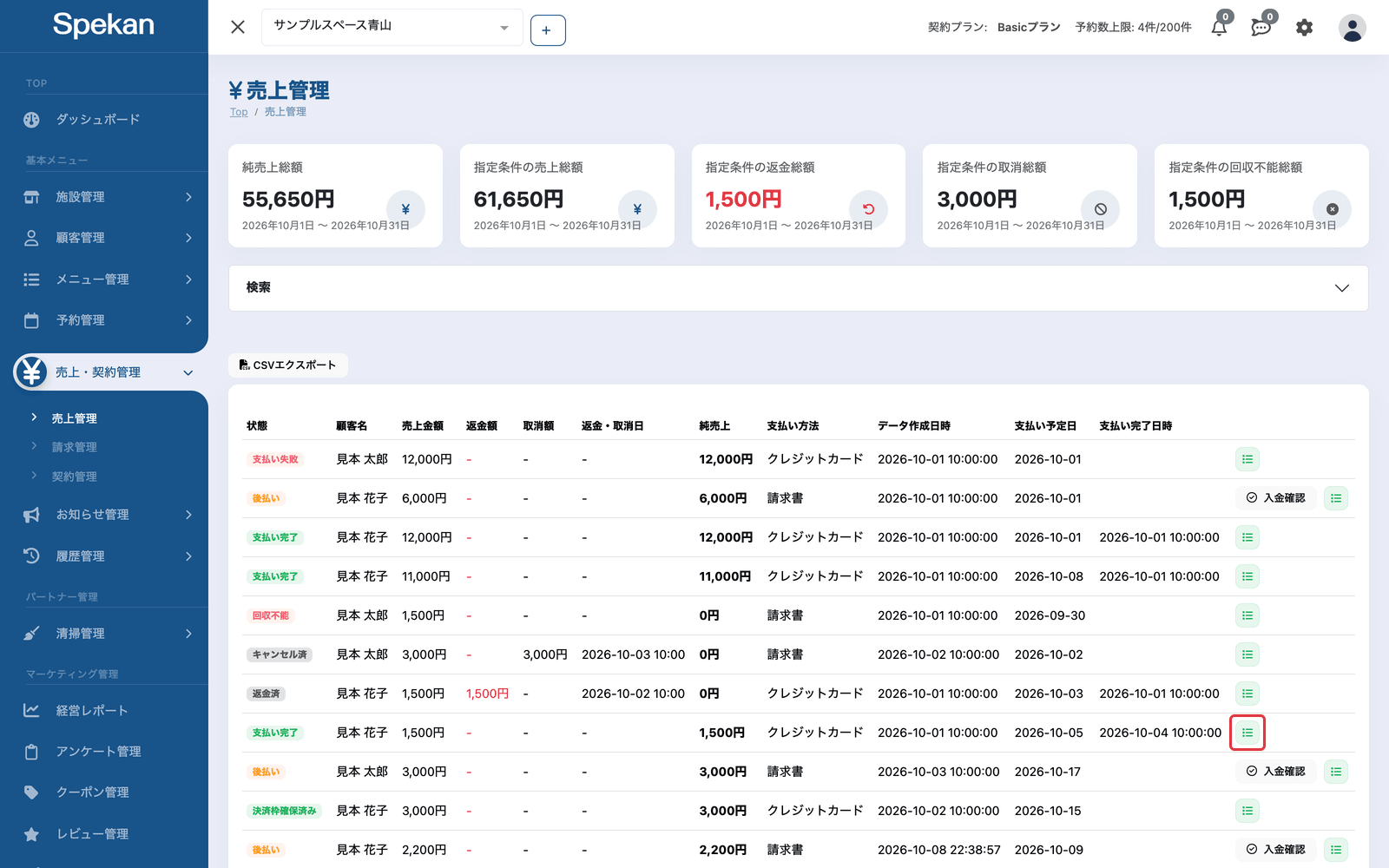Open detail list icon for 回収不能 row

click(x=1247, y=615)
